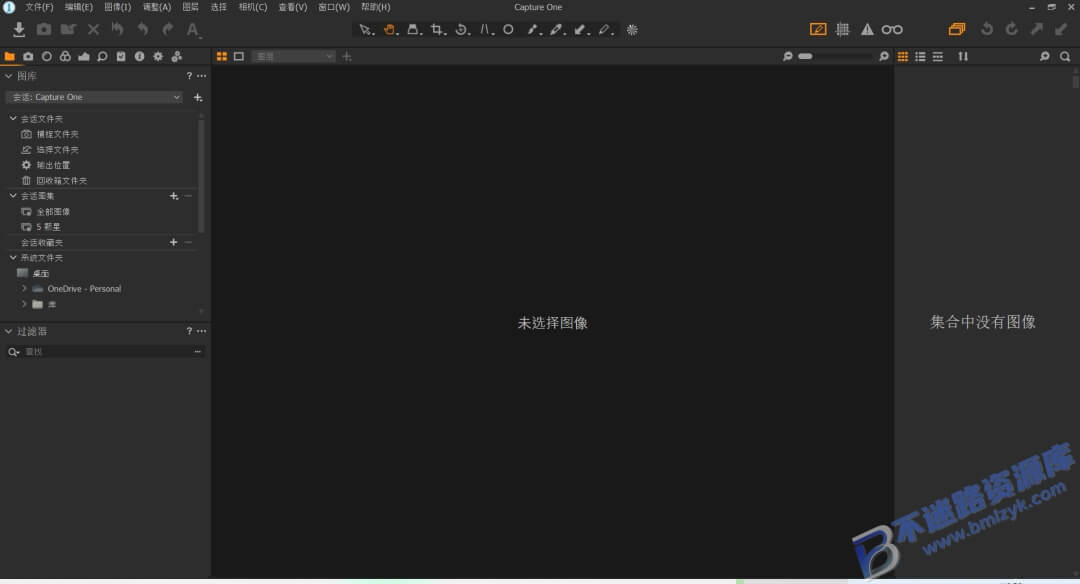The image size is (1080, 584).
Task: Open the Batch gears tool tab
Action: click(177, 56)
